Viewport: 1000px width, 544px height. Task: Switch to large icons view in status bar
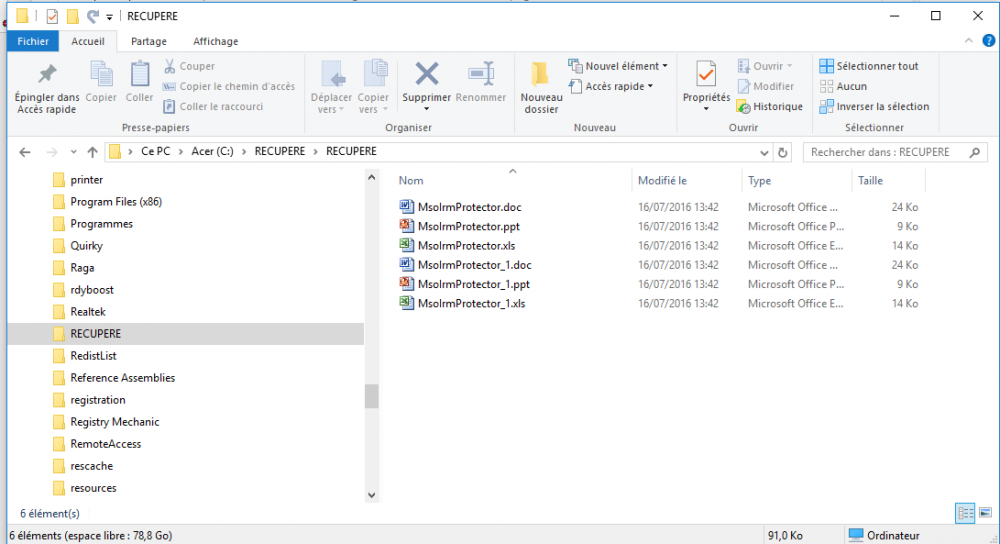984,513
